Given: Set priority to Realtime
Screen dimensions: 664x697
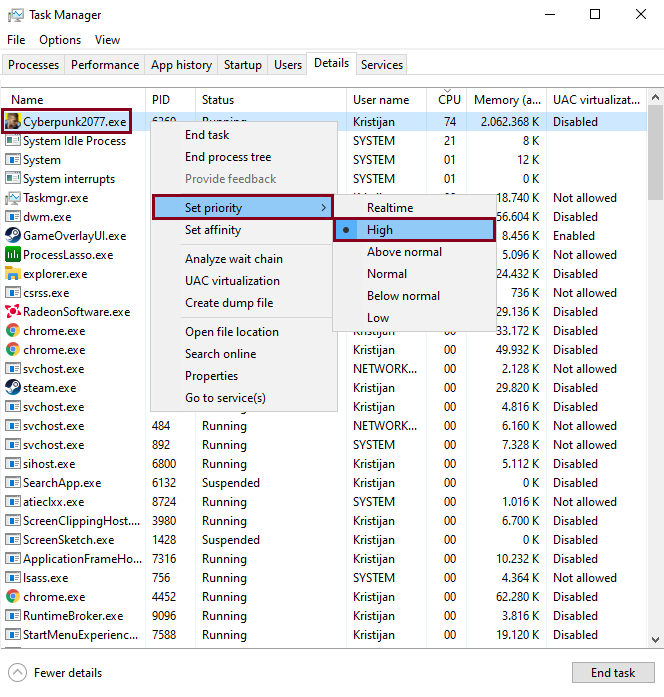Looking at the screenshot, I should tap(414, 208).
